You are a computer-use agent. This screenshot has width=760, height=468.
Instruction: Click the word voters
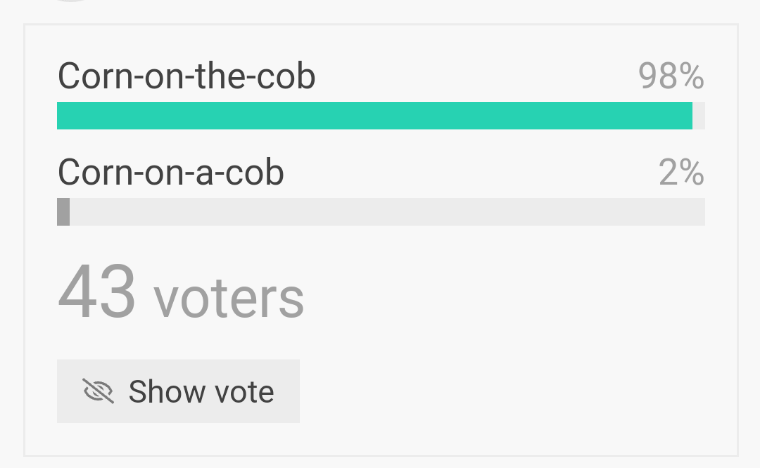coord(228,298)
